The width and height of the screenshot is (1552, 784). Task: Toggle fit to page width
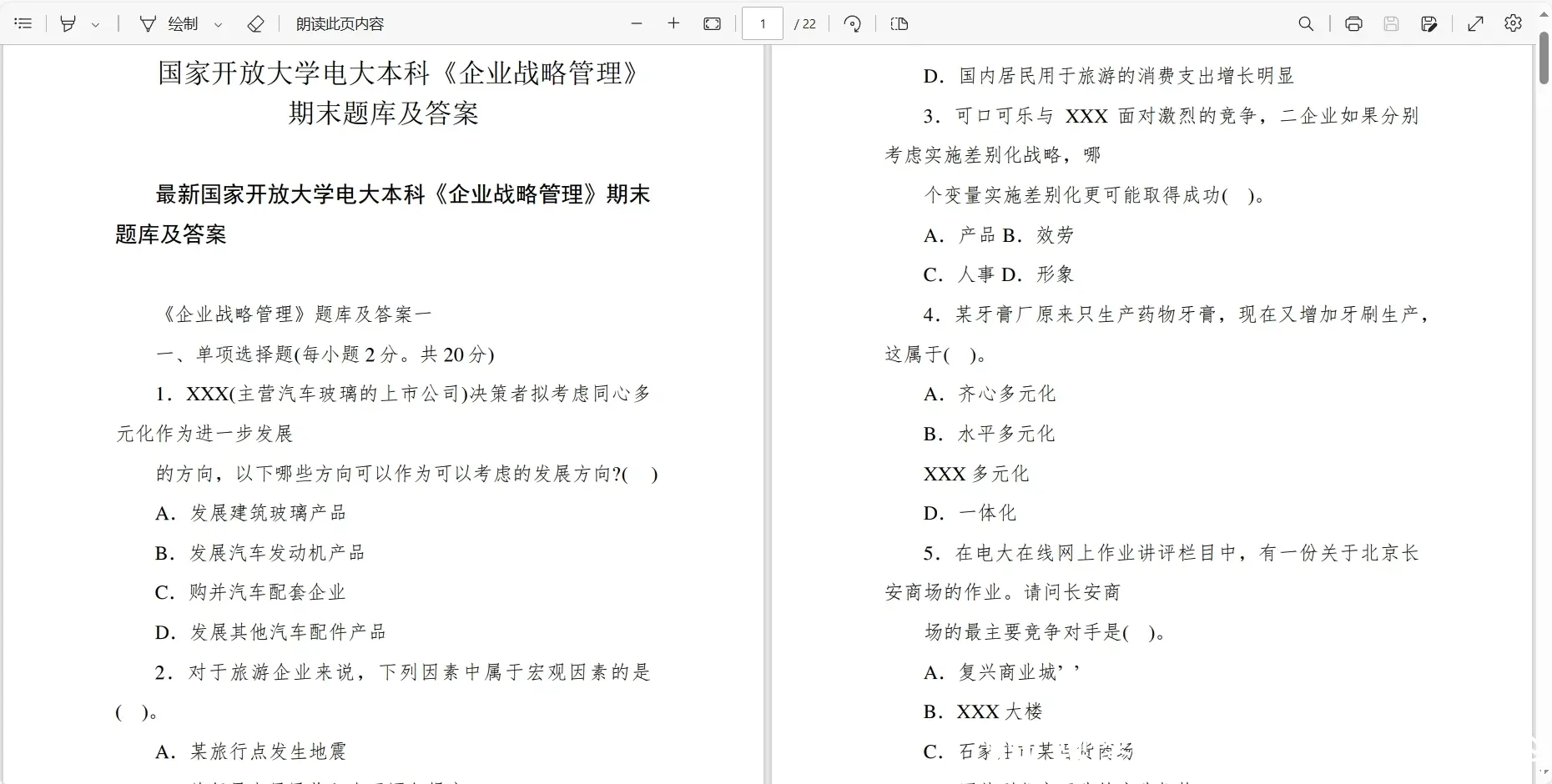coord(712,23)
